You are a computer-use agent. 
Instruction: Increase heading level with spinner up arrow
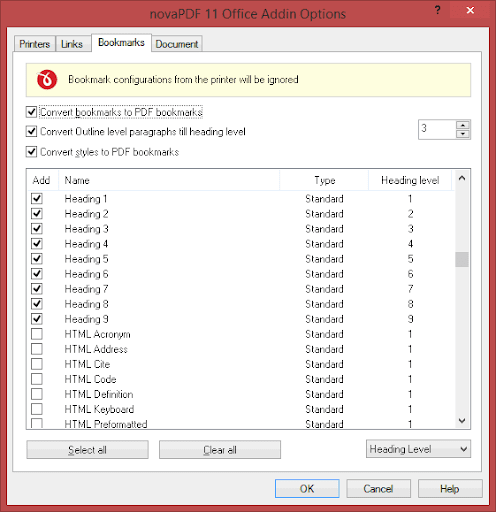pyautogui.click(x=463, y=125)
